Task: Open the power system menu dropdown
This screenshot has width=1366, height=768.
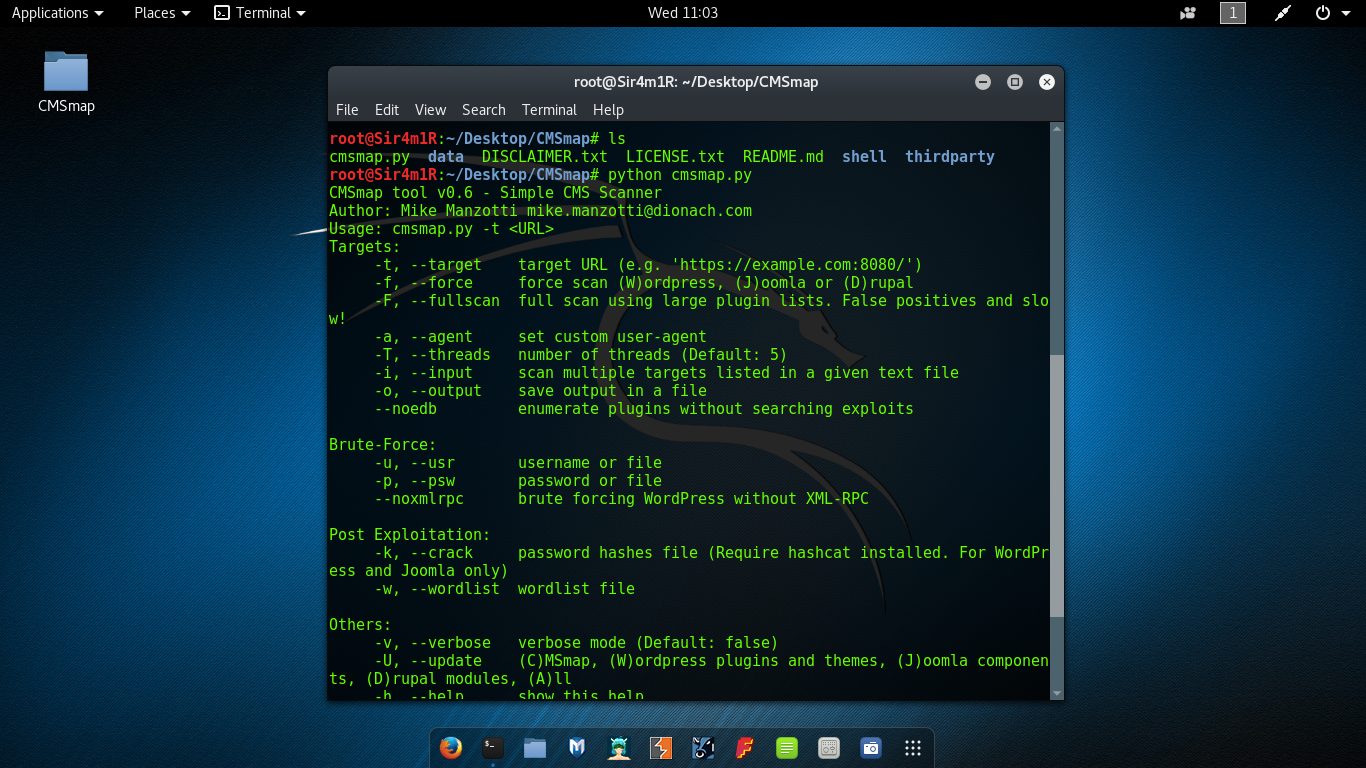Action: (x=1330, y=13)
